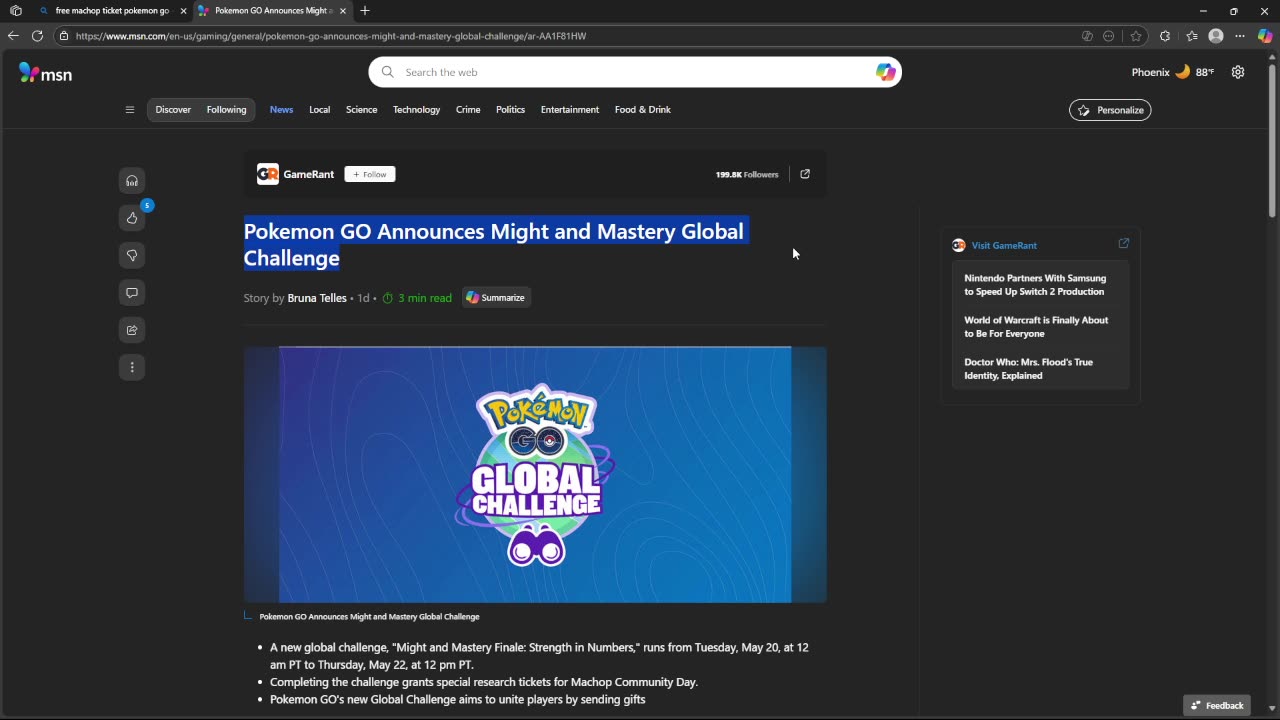The width and height of the screenshot is (1280, 720).
Task: Open the Favorites list icon
Action: [x=1192, y=36]
